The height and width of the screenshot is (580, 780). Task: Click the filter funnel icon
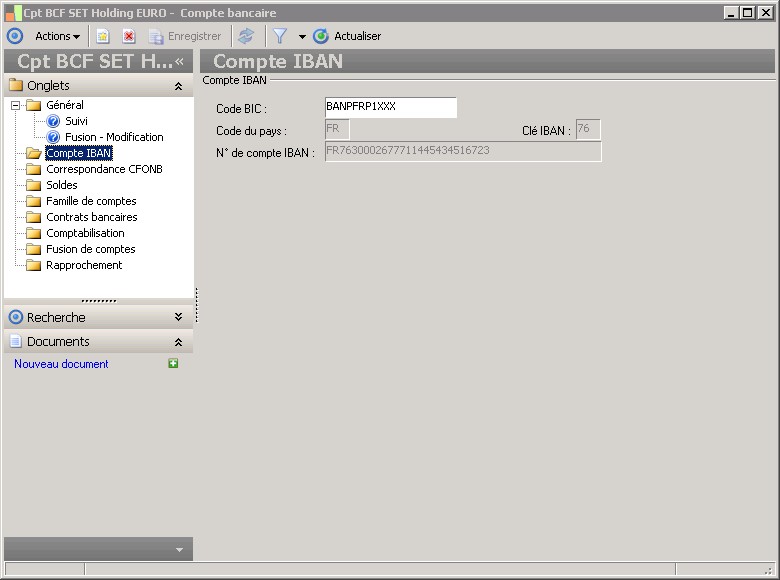point(280,36)
